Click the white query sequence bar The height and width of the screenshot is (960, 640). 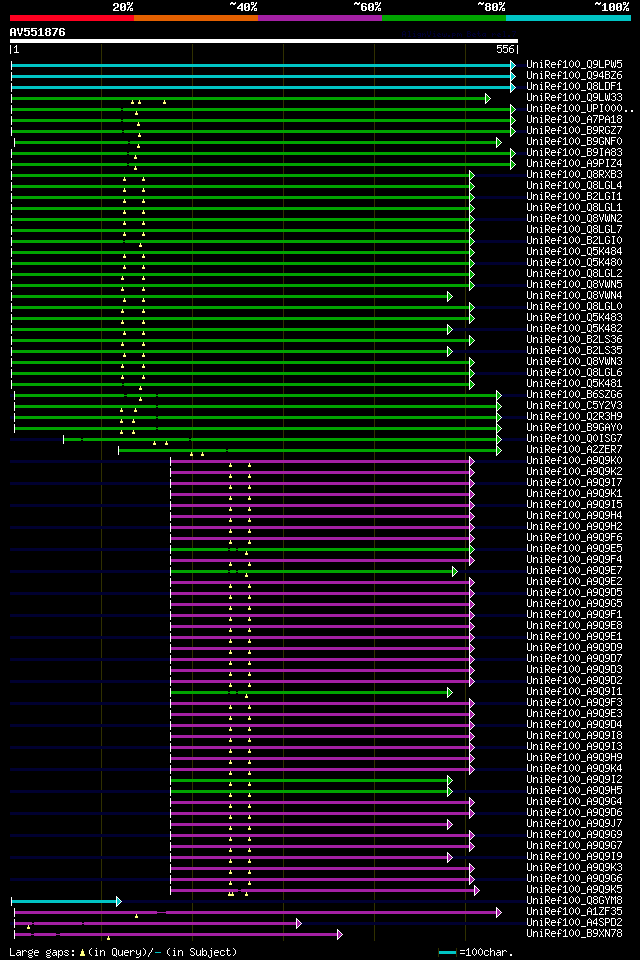coord(264,41)
